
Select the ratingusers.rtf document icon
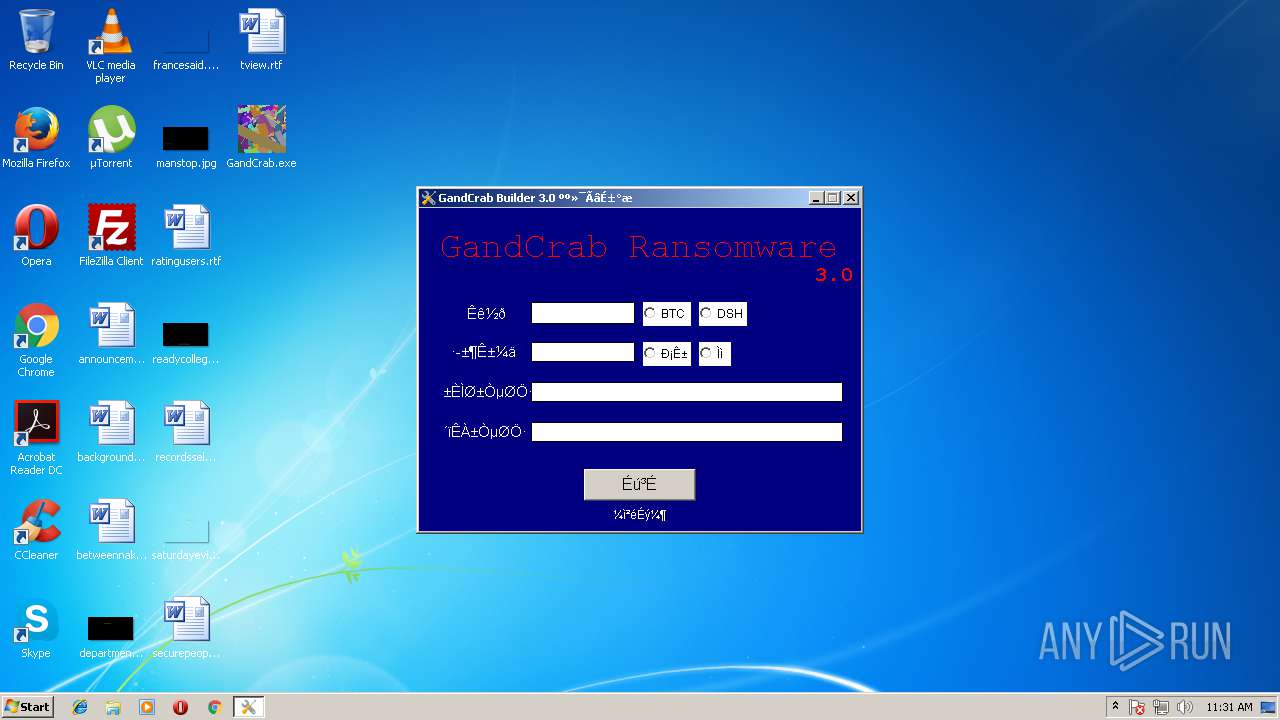[x=186, y=236]
